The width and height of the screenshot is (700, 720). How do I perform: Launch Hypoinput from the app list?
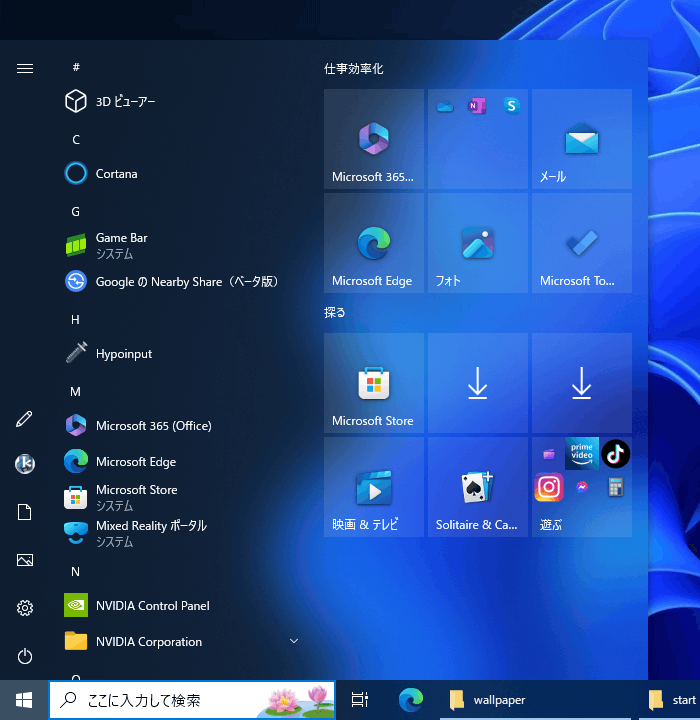point(180,354)
